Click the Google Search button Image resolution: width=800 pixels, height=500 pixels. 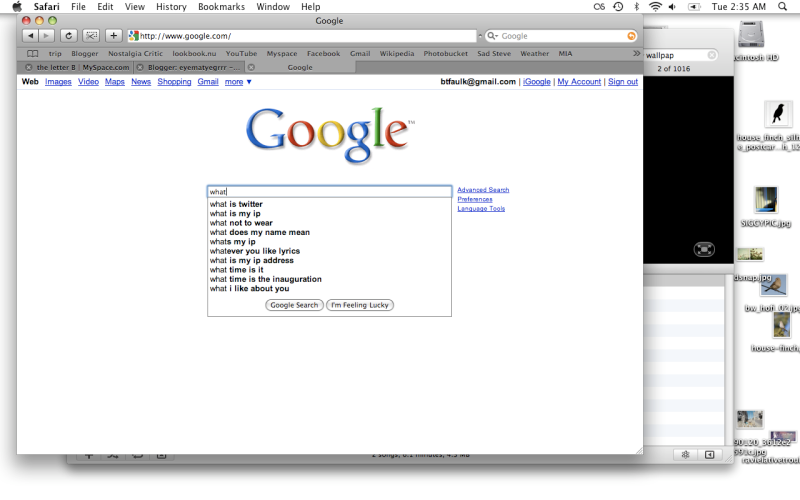click(x=294, y=305)
